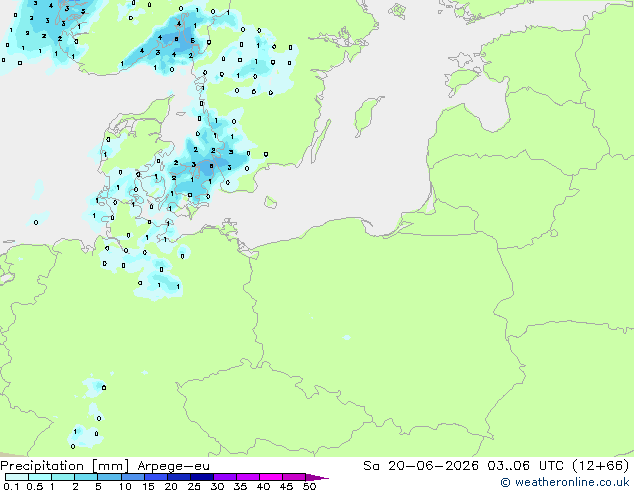Click the 0.5–1 mm legend swatch
This screenshot has width=634, height=490.
tap(40, 477)
